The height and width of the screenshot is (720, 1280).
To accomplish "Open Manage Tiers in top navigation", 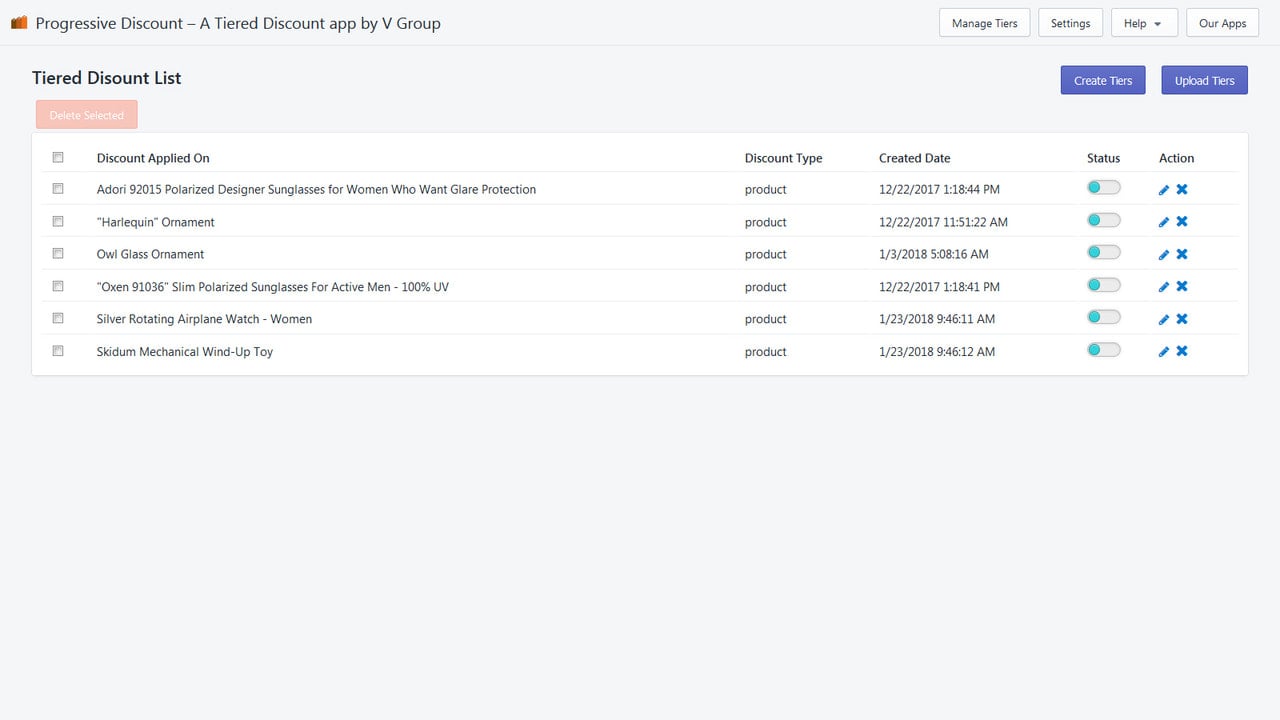I will coord(985,23).
